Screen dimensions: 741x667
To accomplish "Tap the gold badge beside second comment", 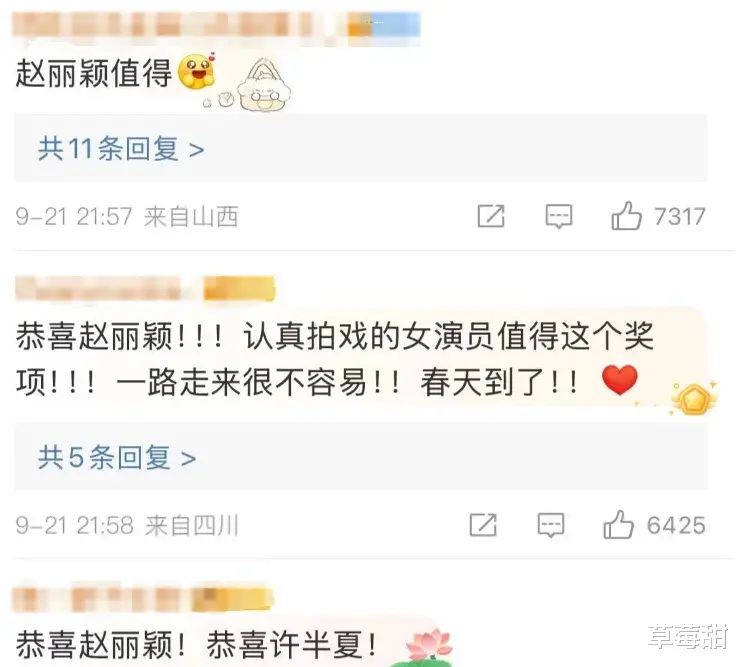I will pos(694,398).
